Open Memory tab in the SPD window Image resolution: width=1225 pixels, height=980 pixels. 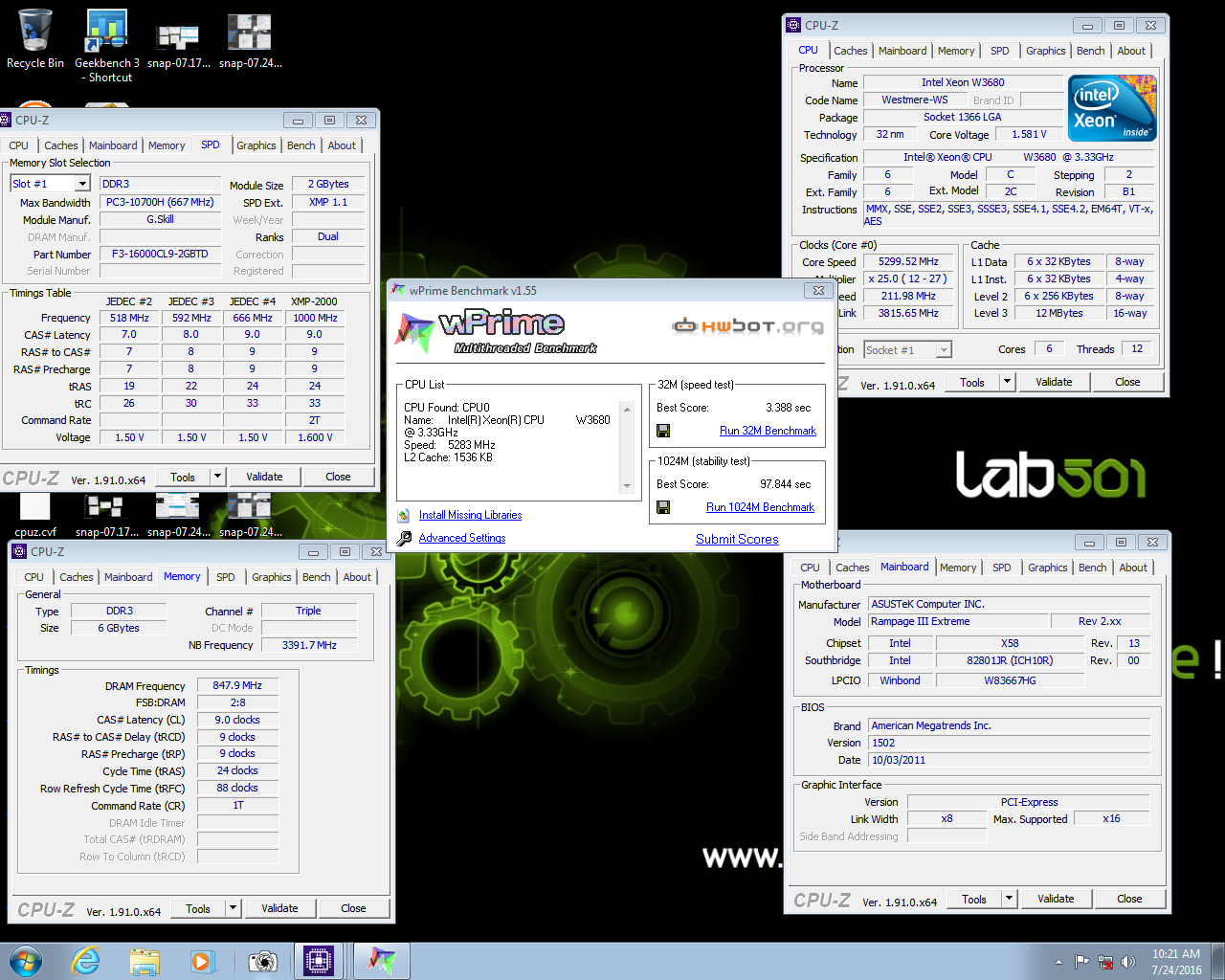tap(167, 145)
